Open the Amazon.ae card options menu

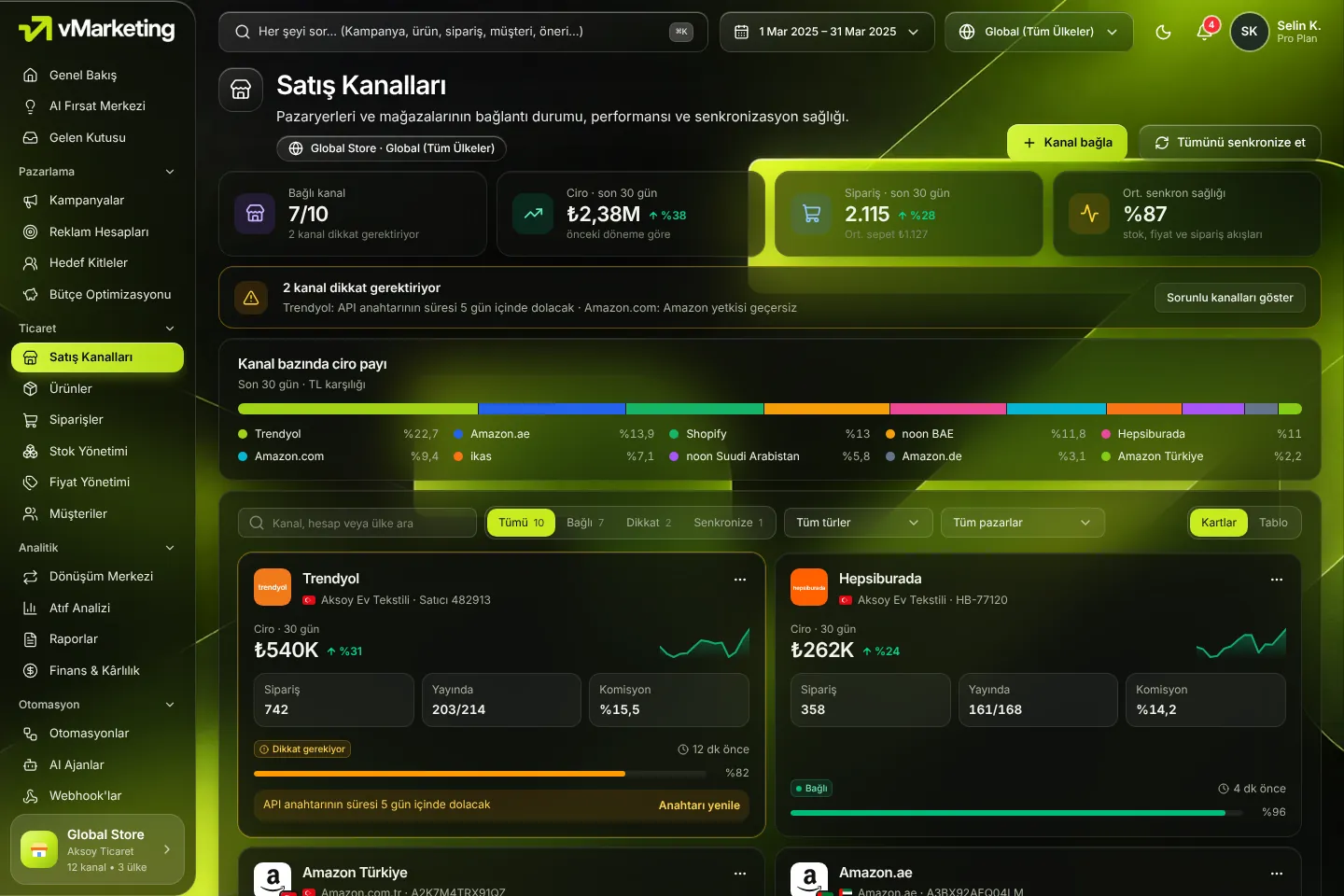[1276, 874]
